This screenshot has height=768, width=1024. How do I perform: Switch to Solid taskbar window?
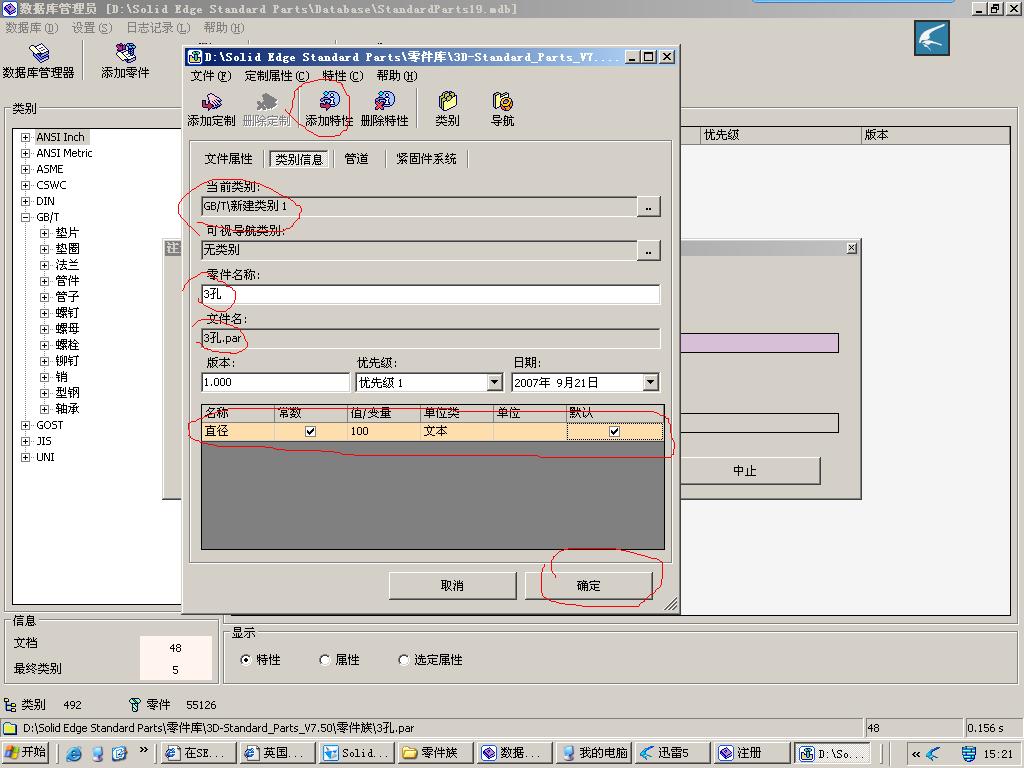(x=357, y=752)
